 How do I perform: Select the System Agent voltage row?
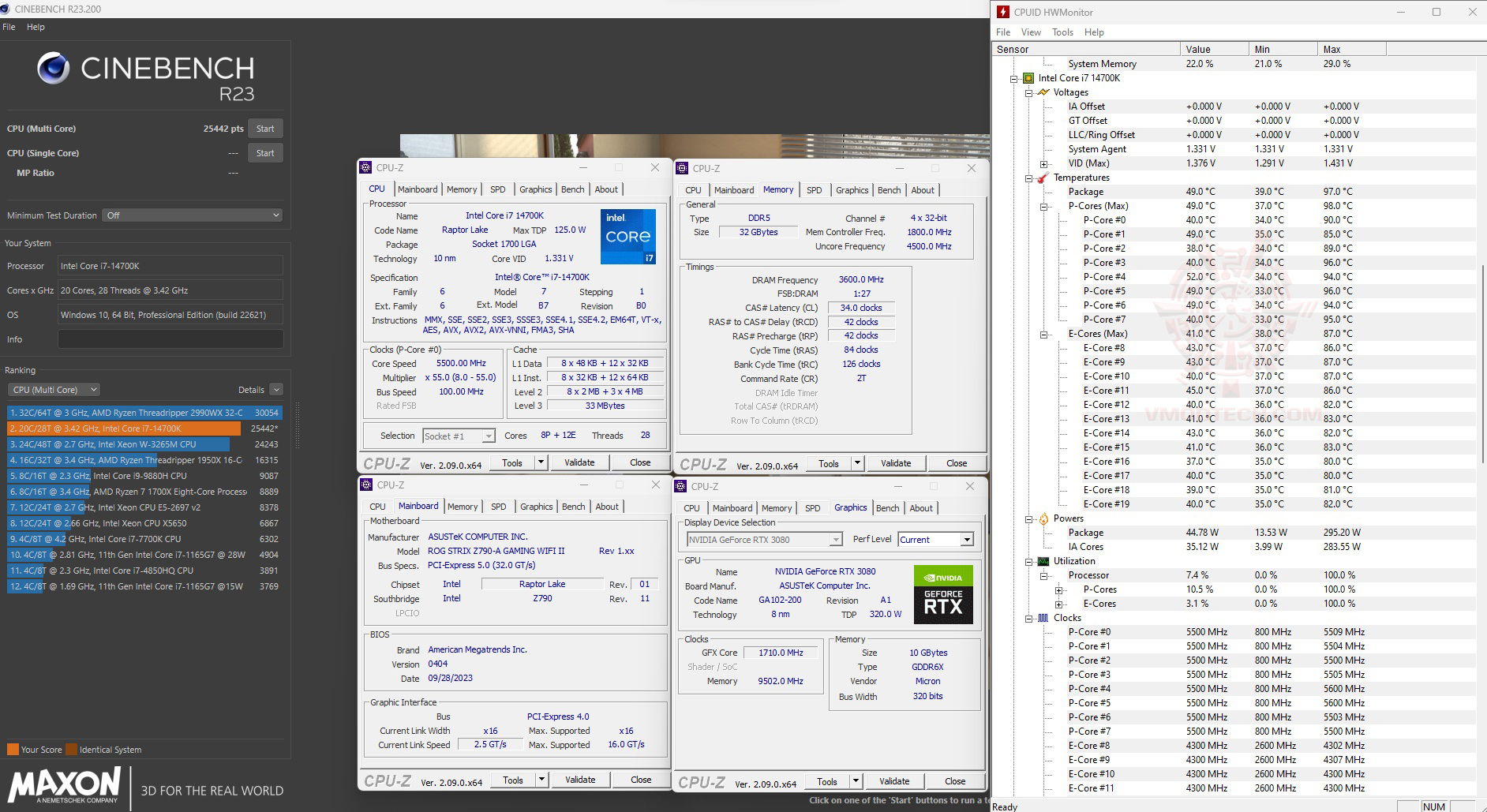tap(1234, 149)
